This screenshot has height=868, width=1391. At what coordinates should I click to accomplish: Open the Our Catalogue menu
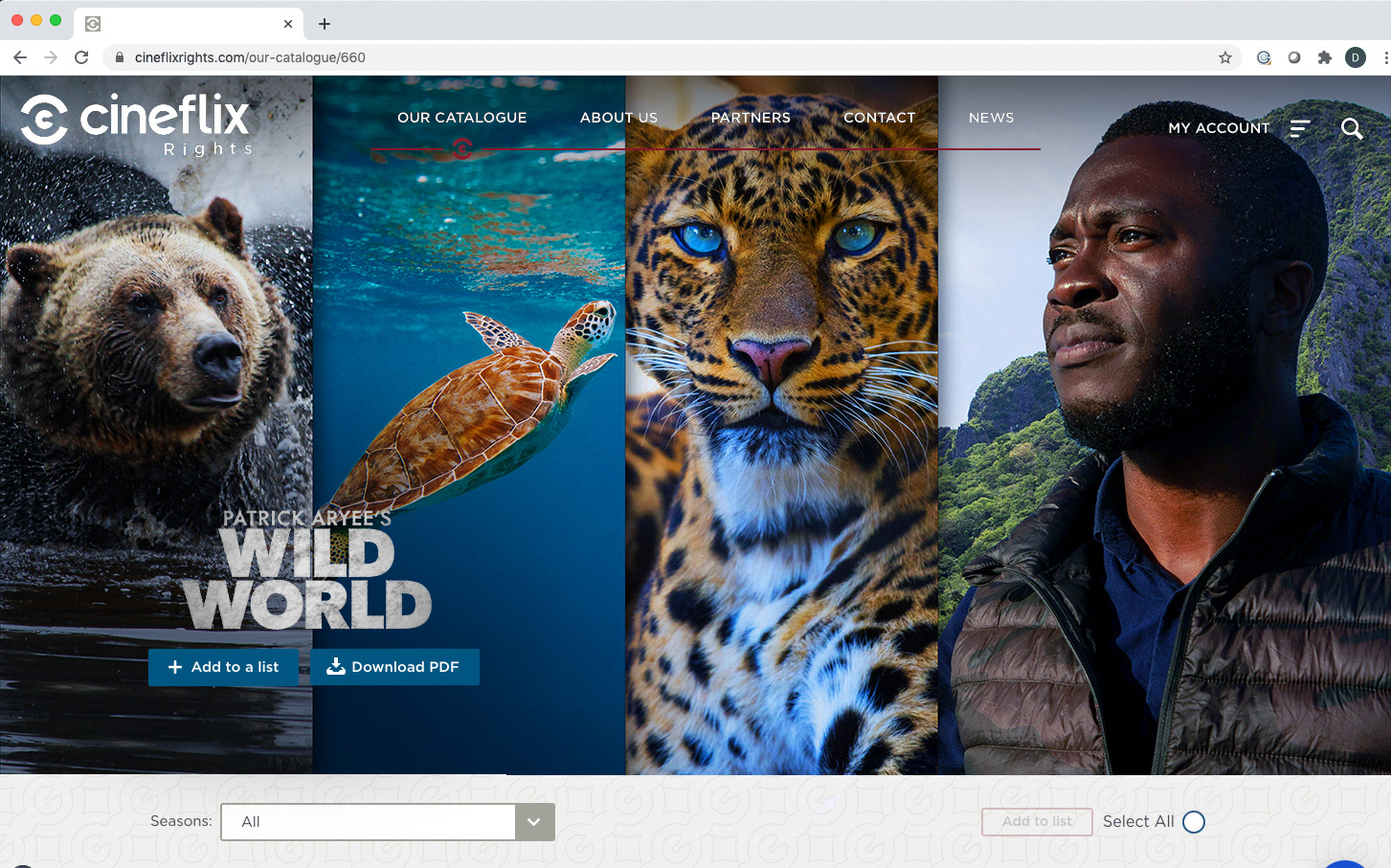coord(462,118)
